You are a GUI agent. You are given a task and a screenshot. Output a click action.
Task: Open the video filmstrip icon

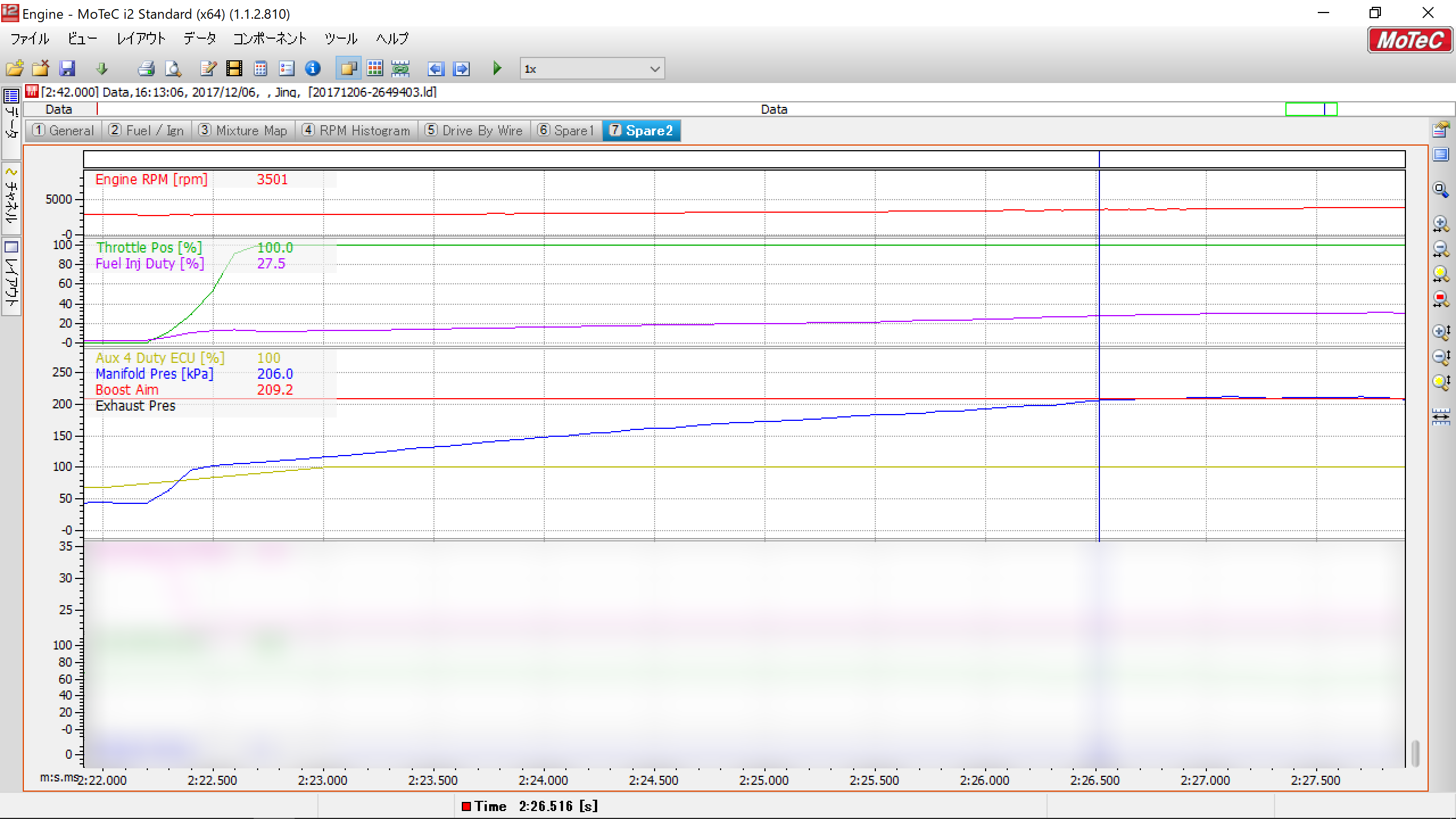pos(234,69)
